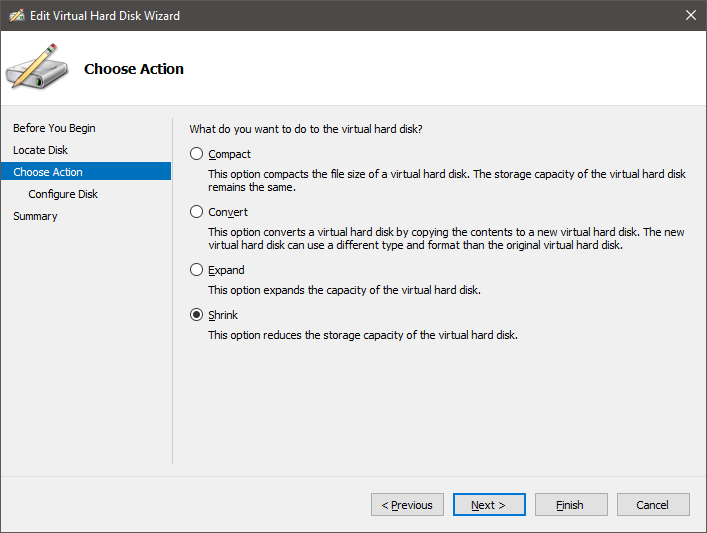Click the Previous button
This screenshot has height=533, width=707.
point(407,505)
